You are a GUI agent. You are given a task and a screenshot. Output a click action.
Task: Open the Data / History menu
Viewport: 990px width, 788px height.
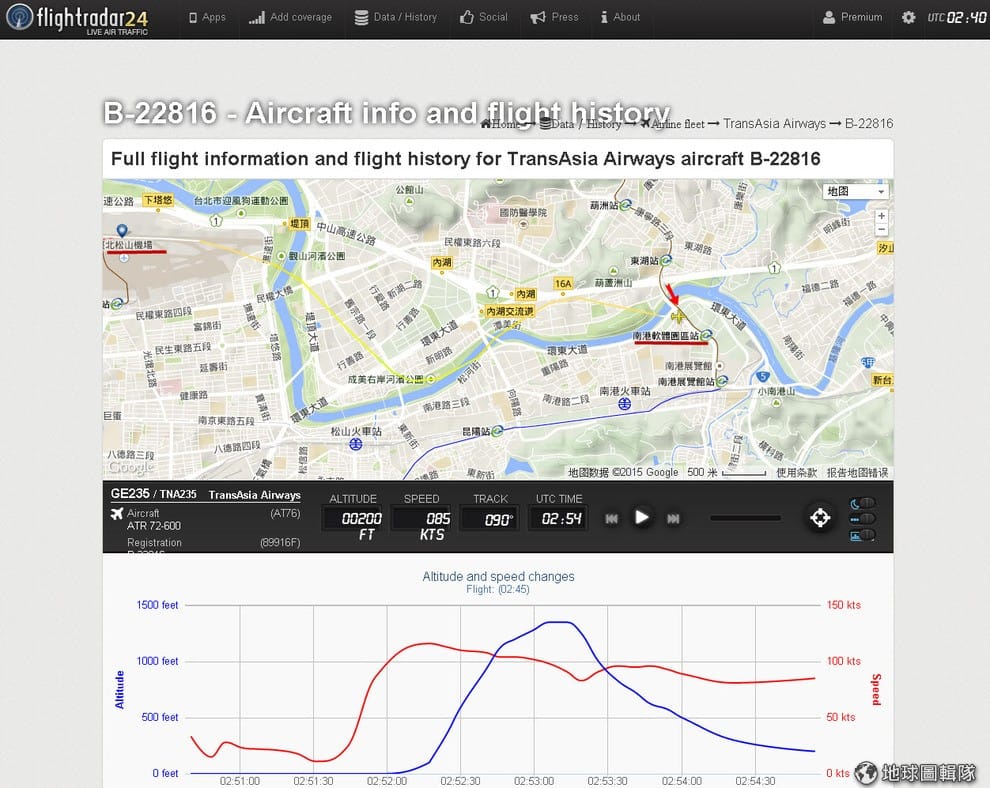tap(396, 18)
